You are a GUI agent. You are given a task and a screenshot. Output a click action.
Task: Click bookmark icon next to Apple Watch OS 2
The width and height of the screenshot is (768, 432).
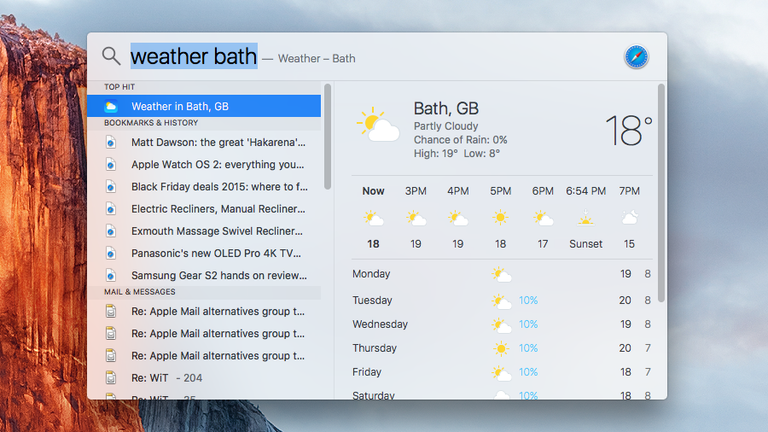pos(111,165)
